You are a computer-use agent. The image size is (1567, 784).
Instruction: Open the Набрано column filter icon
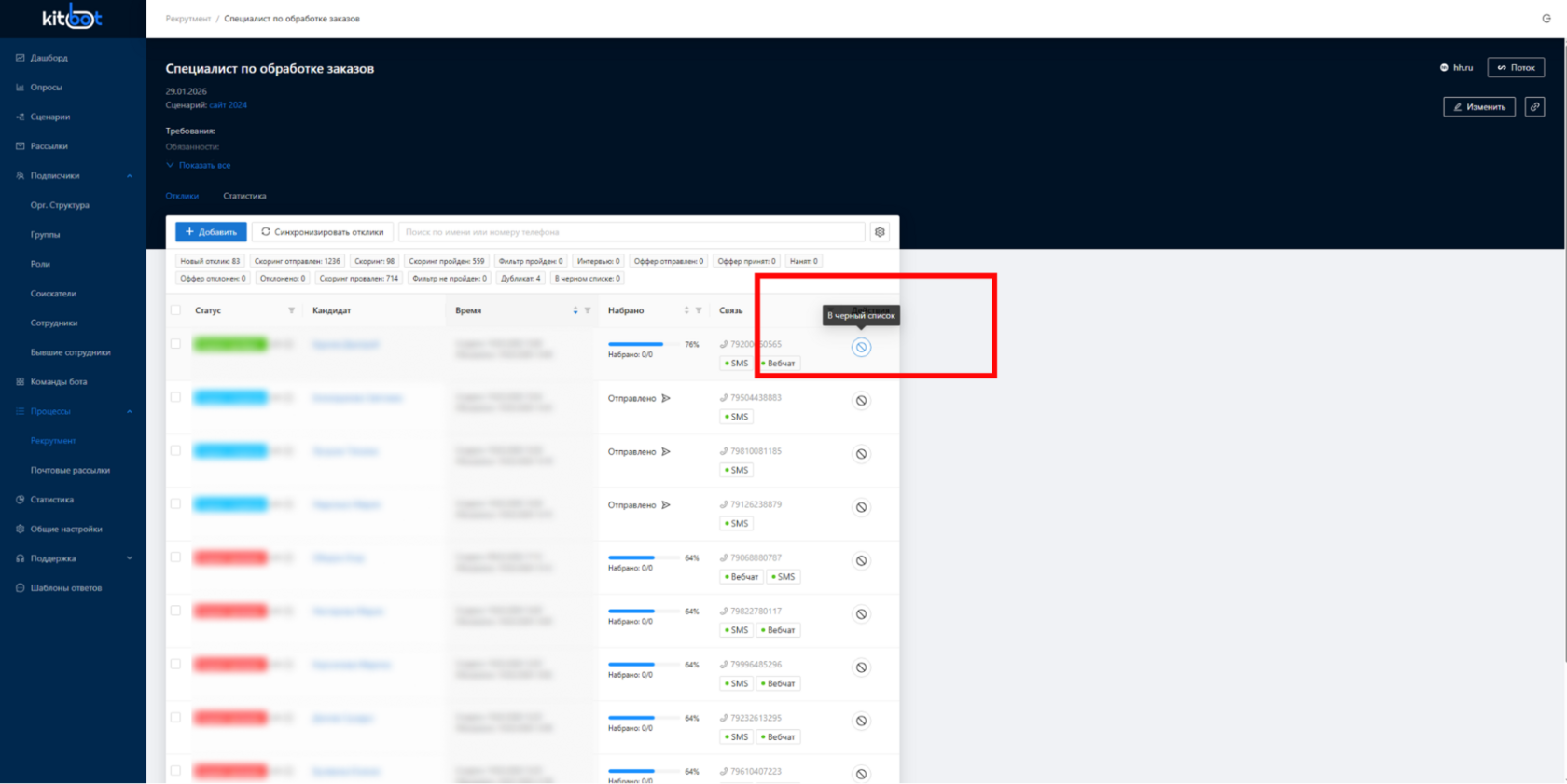coord(699,310)
